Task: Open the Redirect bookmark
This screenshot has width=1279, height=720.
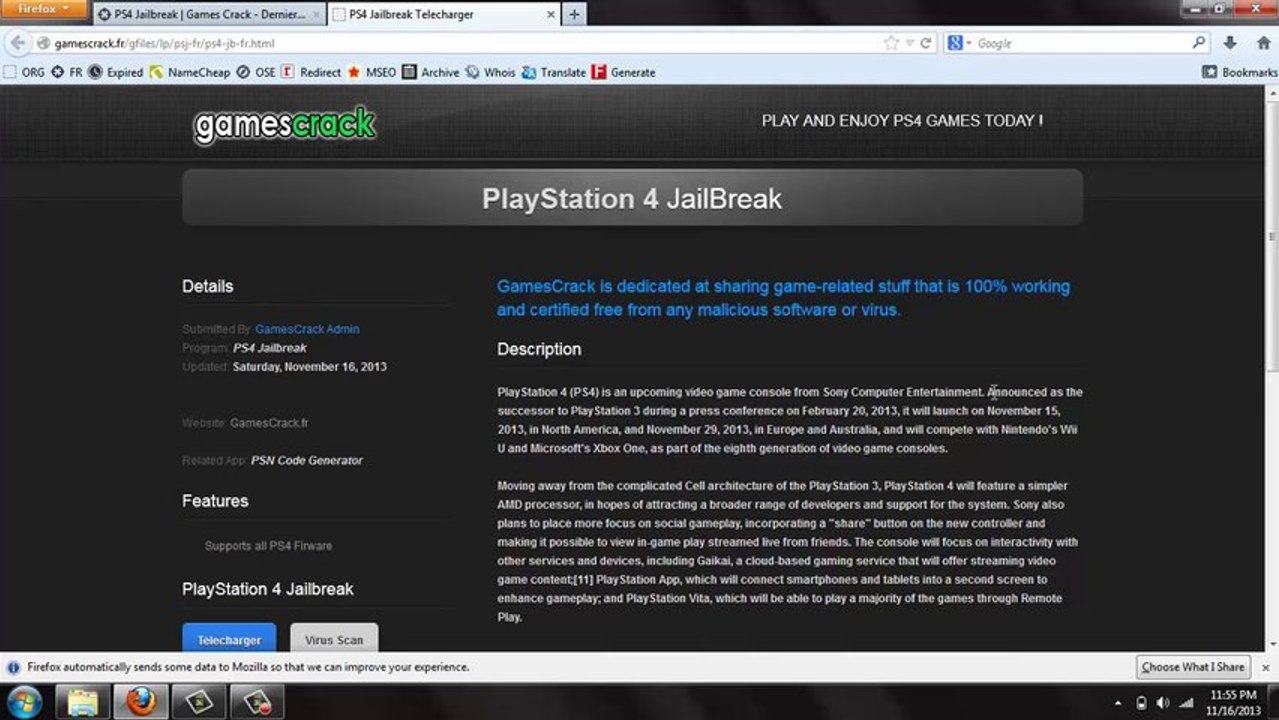Action: coord(311,72)
